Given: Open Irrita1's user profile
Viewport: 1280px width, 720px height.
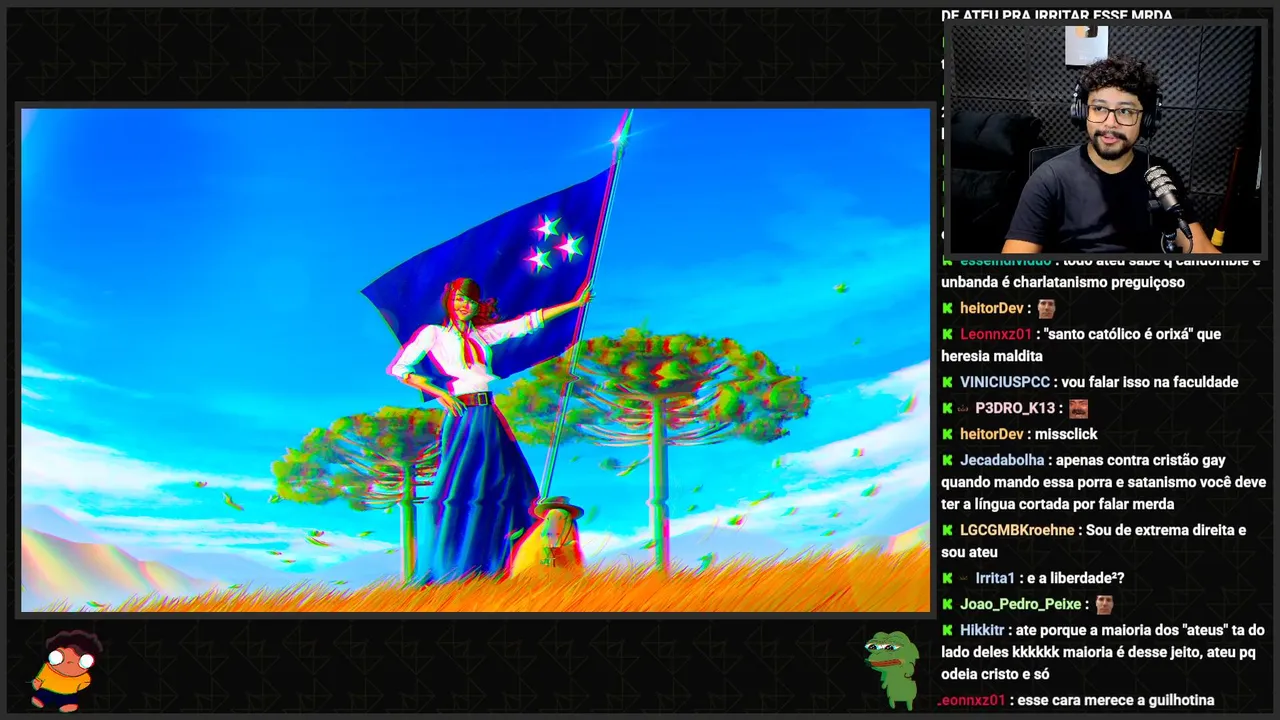Looking at the screenshot, I should [995, 578].
